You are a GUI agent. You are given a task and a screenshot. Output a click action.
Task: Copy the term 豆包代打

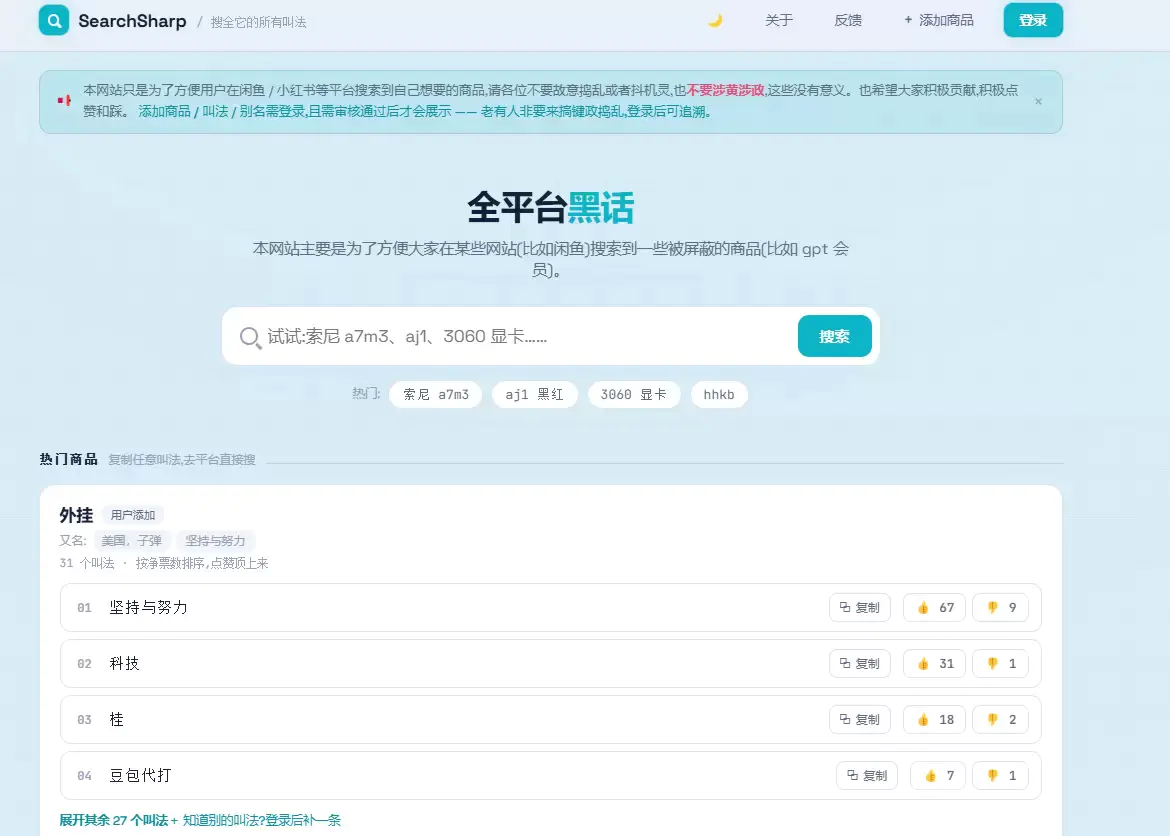[867, 776]
